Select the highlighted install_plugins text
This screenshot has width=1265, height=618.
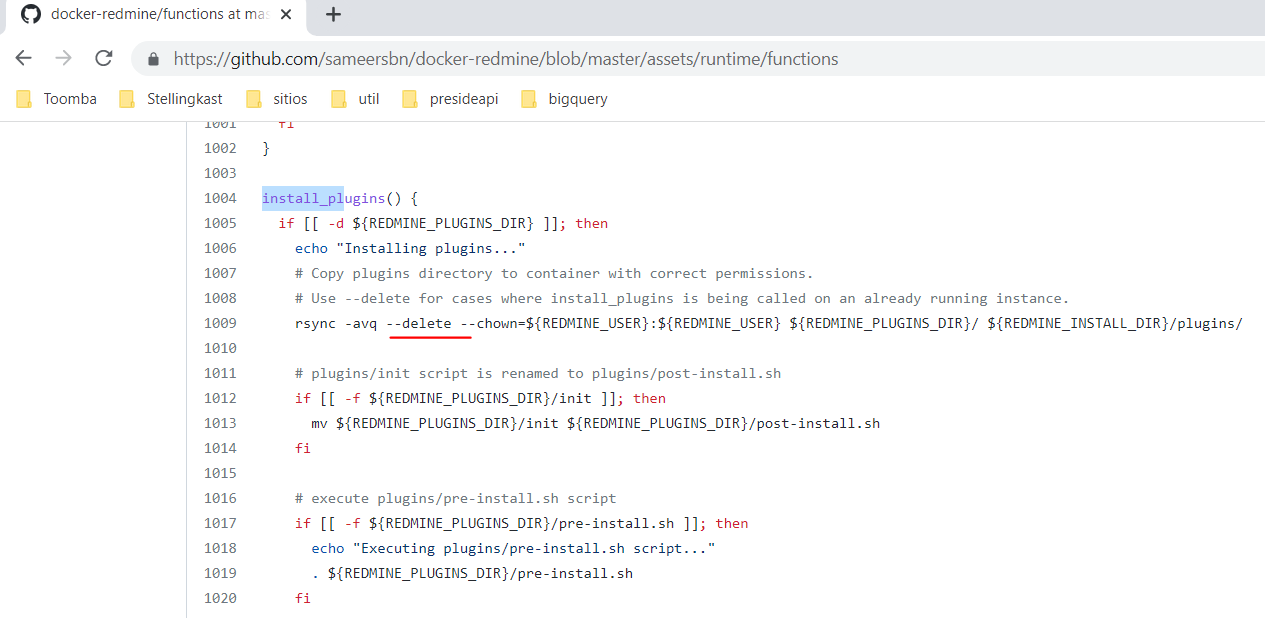(302, 197)
